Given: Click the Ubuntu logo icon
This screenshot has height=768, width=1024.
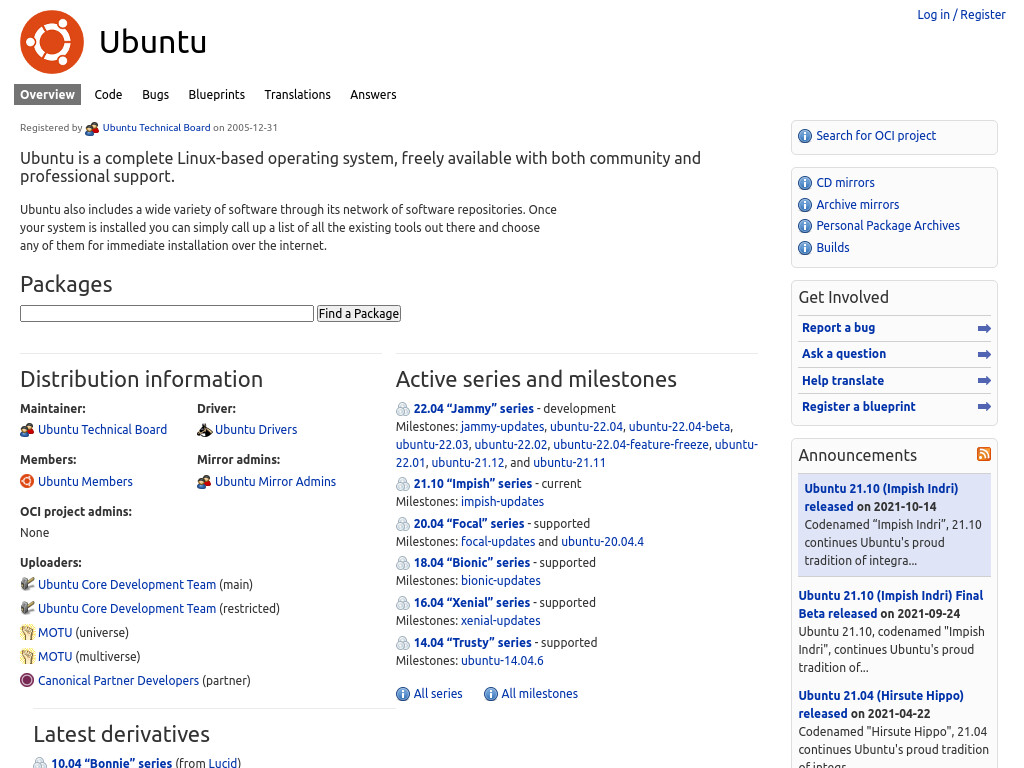Looking at the screenshot, I should coord(52,42).
